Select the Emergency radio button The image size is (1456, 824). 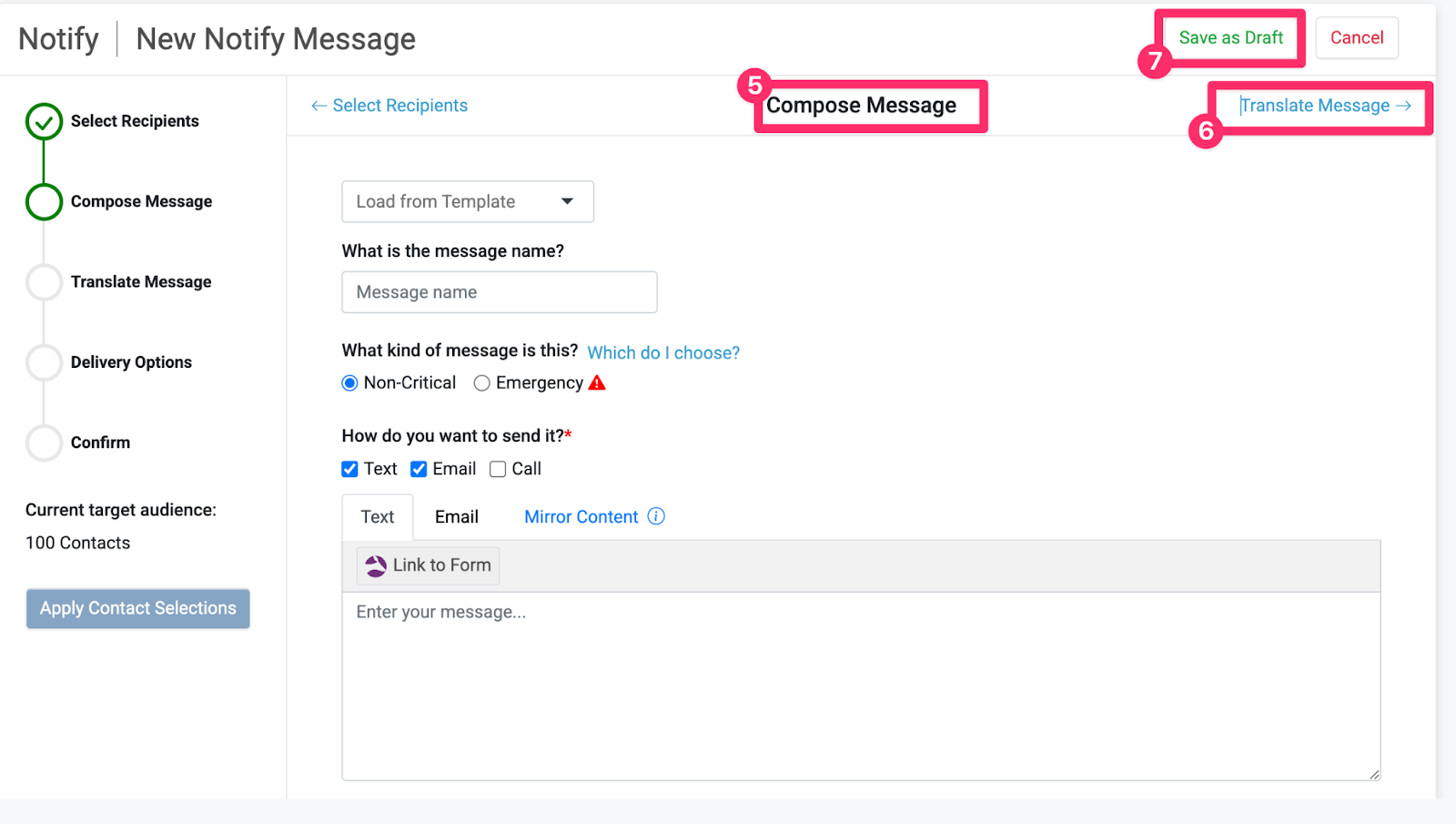[481, 383]
